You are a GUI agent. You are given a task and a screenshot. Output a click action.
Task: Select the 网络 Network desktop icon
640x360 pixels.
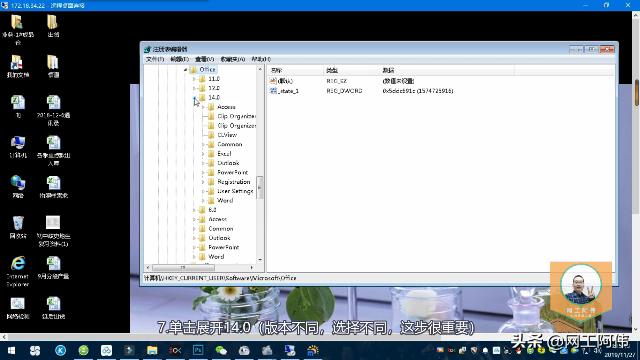18,187
